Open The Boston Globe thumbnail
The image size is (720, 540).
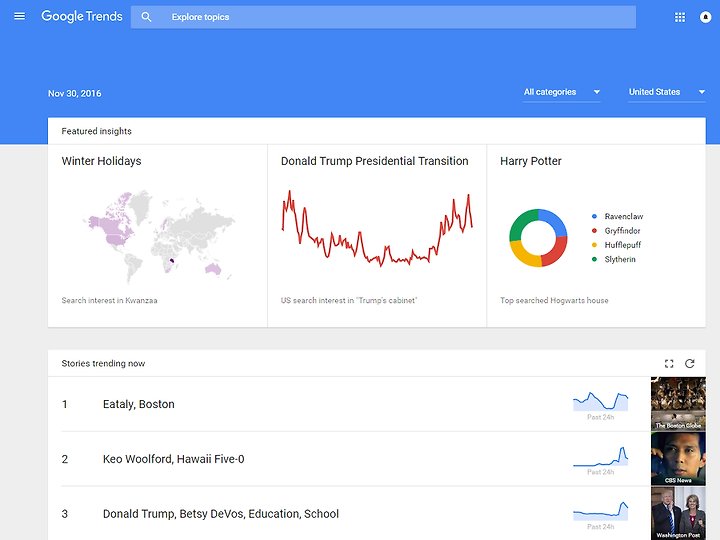pos(678,404)
